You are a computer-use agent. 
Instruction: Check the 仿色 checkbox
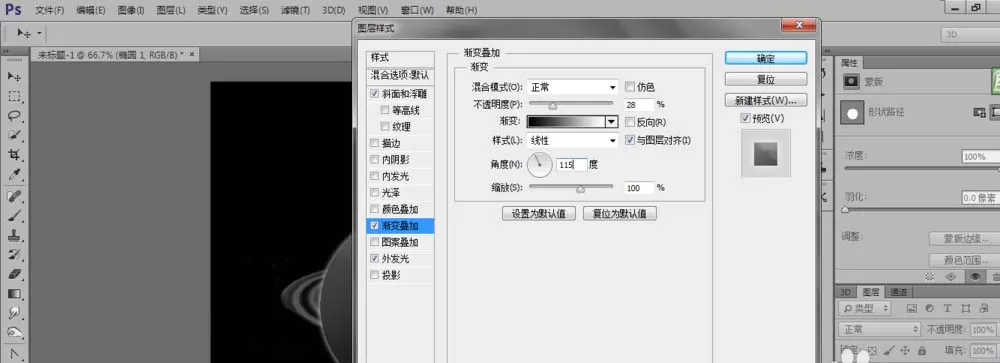630,87
